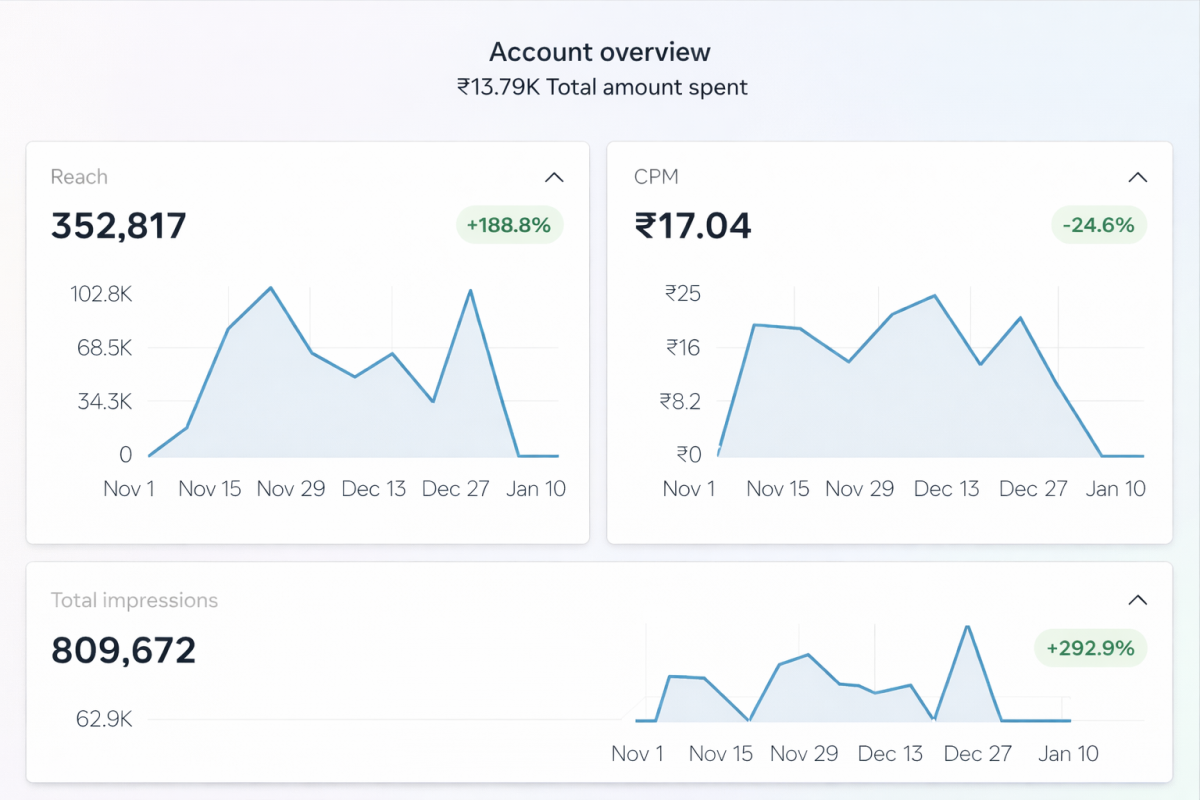
Task: Click the 102.8K axis label in Reach chart
Action: pyautogui.click(x=101, y=294)
